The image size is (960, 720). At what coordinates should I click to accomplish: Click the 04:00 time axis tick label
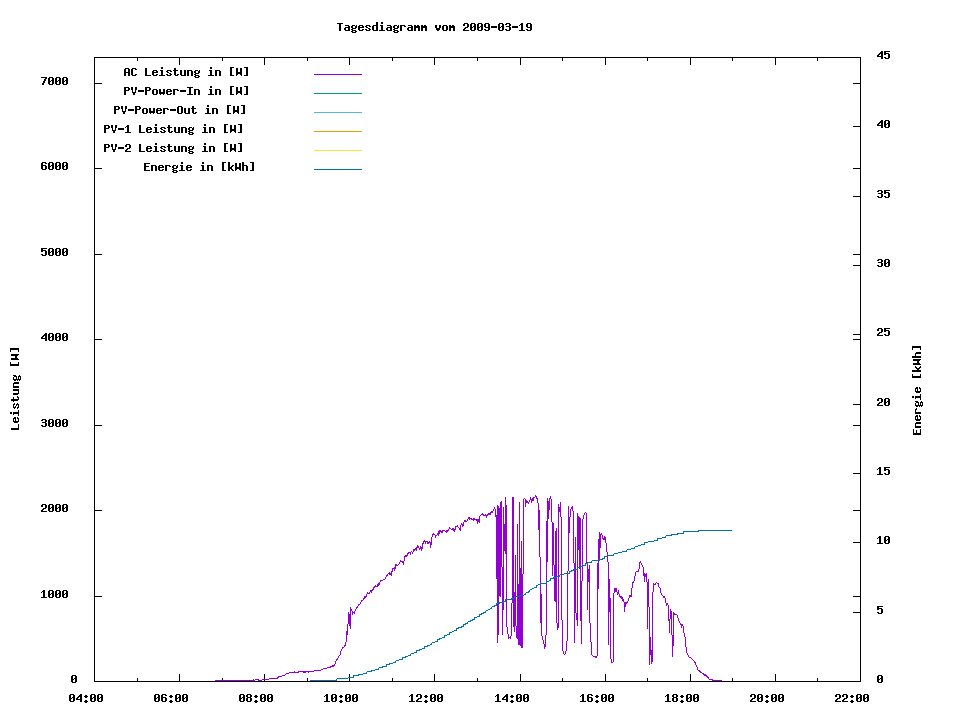pos(87,698)
